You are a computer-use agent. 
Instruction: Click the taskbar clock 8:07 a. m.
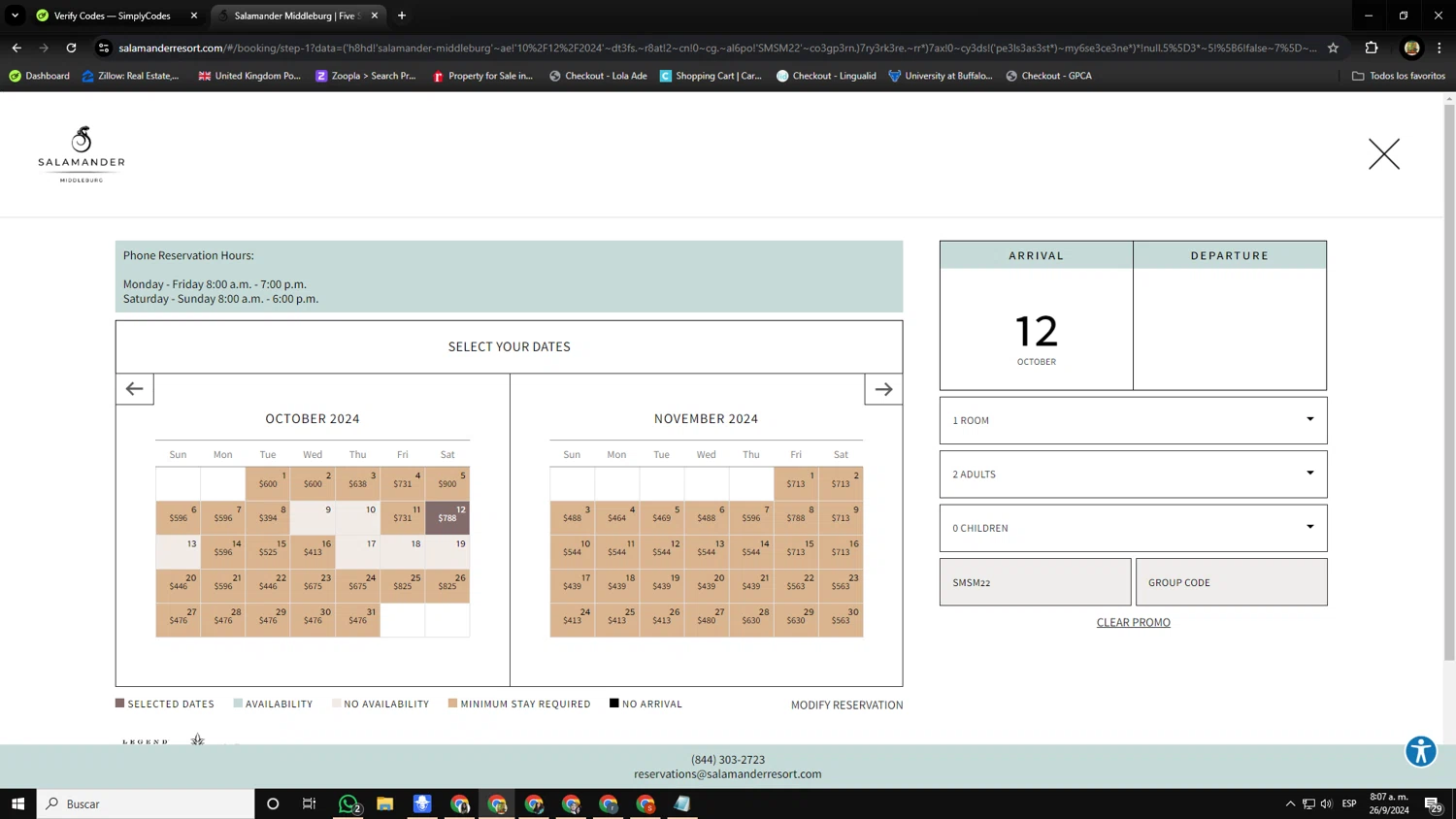(1389, 803)
